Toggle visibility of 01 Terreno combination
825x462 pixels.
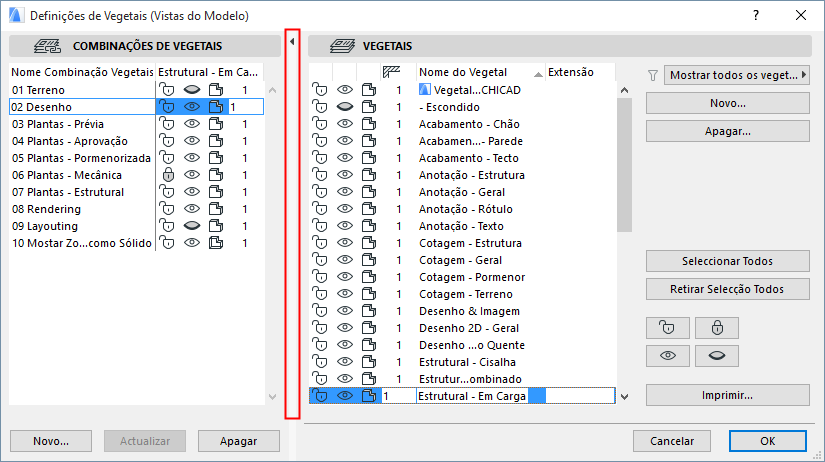[x=192, y=90]
